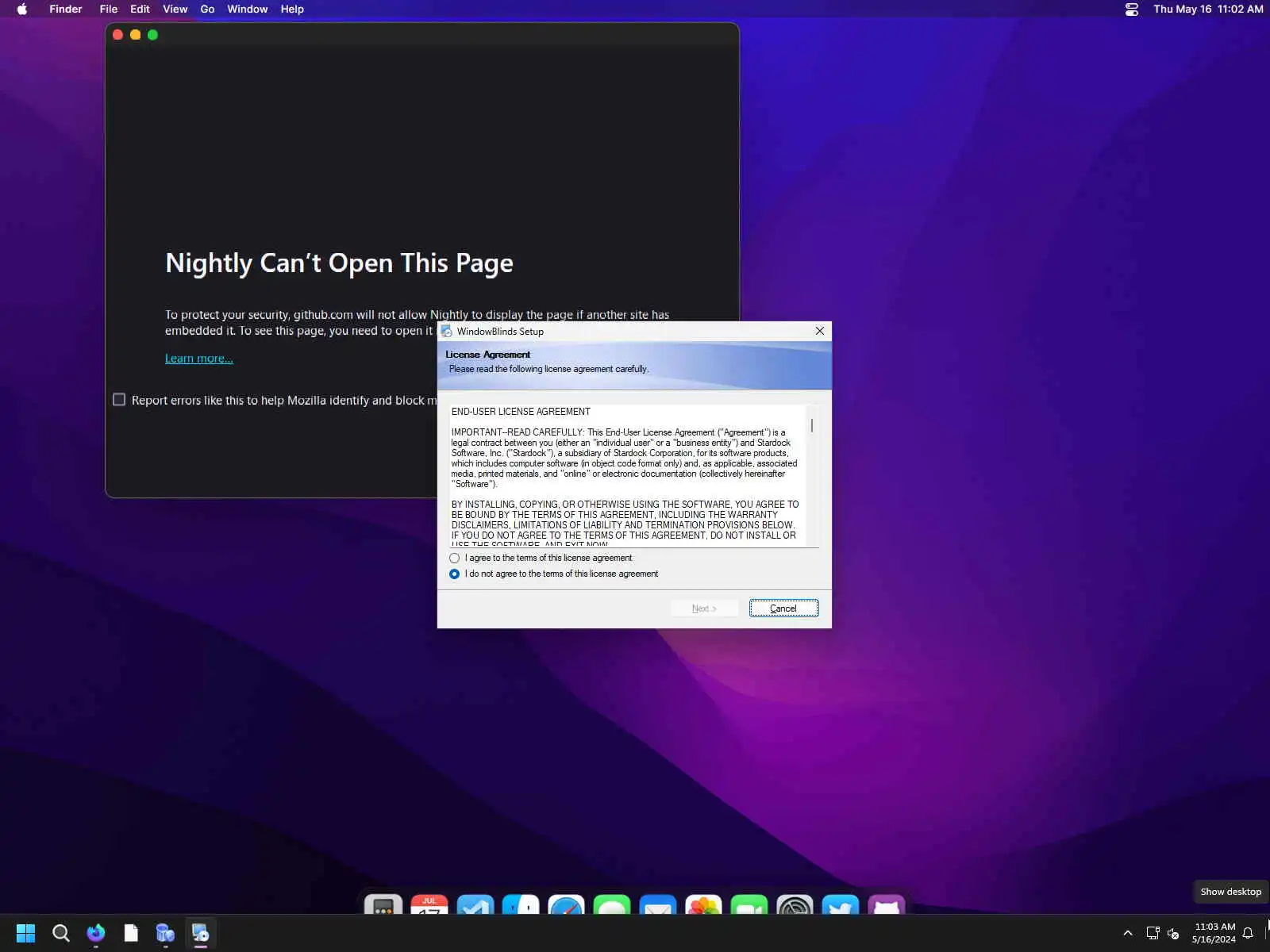
Task: Select "I agree to the terms" radio button
Action: tap(454, 559)
